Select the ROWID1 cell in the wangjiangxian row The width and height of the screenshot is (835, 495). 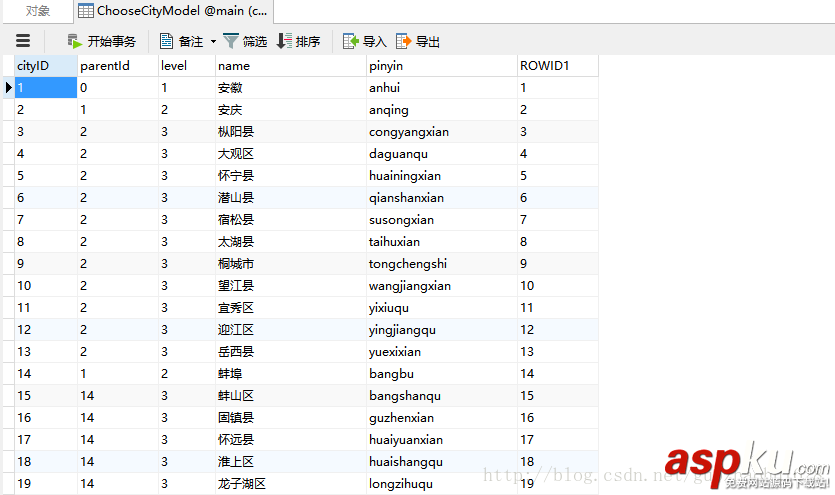click(558, 286)
